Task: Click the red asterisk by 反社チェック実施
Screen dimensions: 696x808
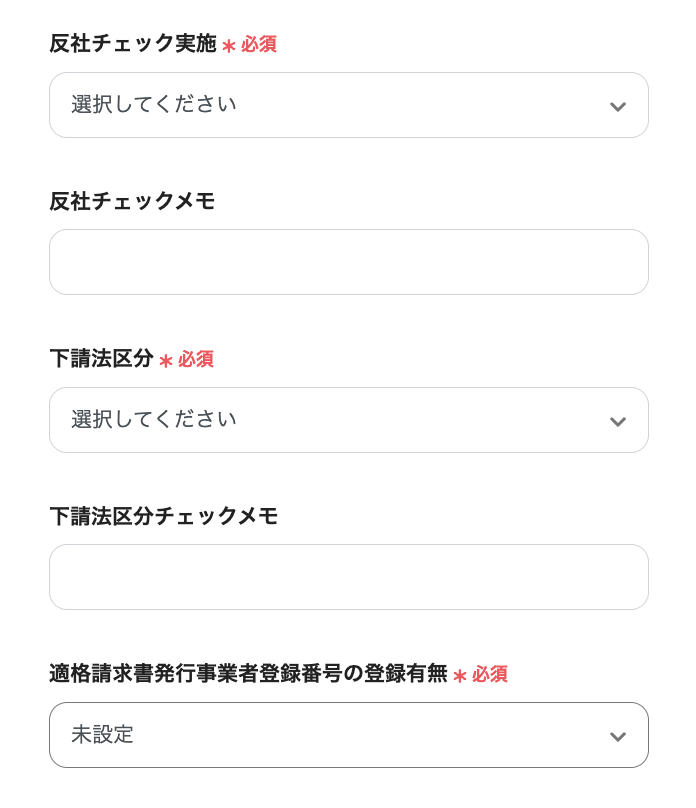Action: coord(229,46)
